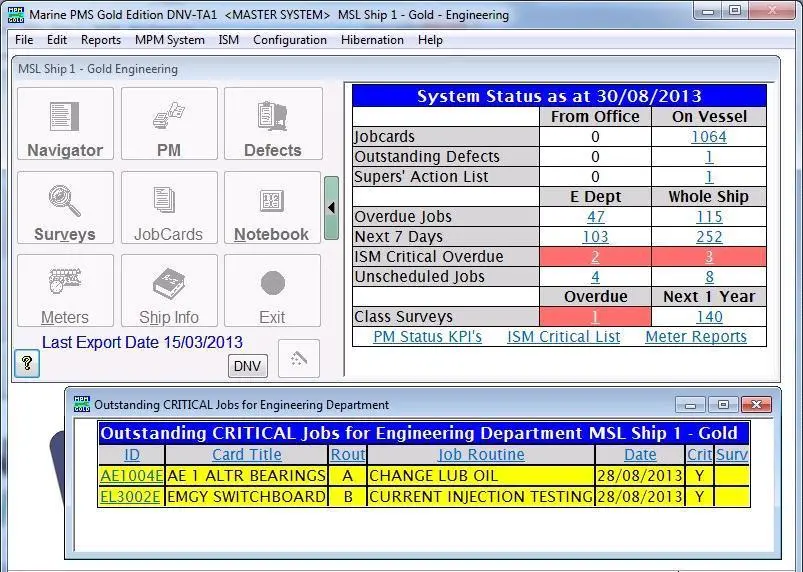Click the DNV button
The width and height of the screenshot is (803, 572).
tap(247, 366)
